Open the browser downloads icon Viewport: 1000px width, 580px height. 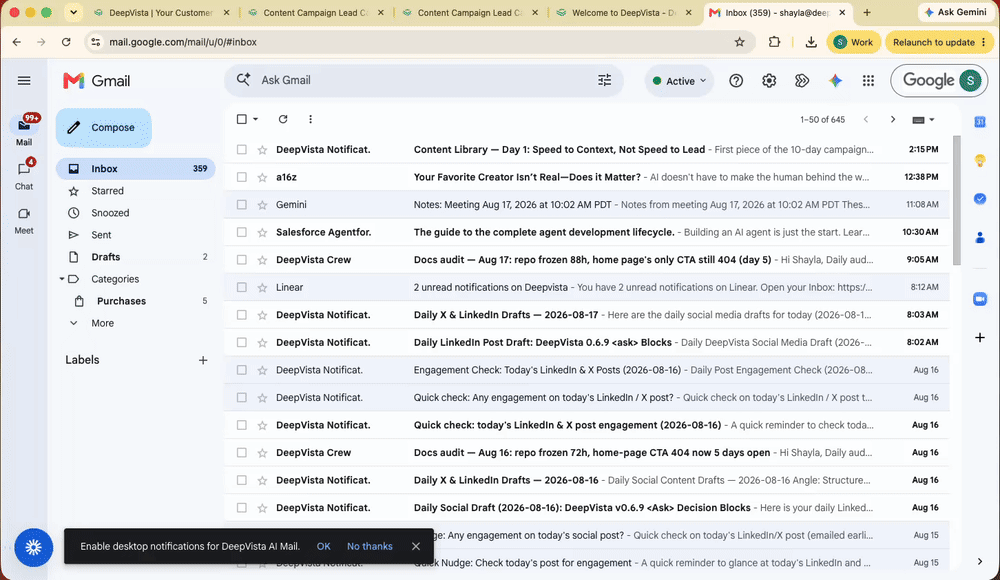click(811, 42)
